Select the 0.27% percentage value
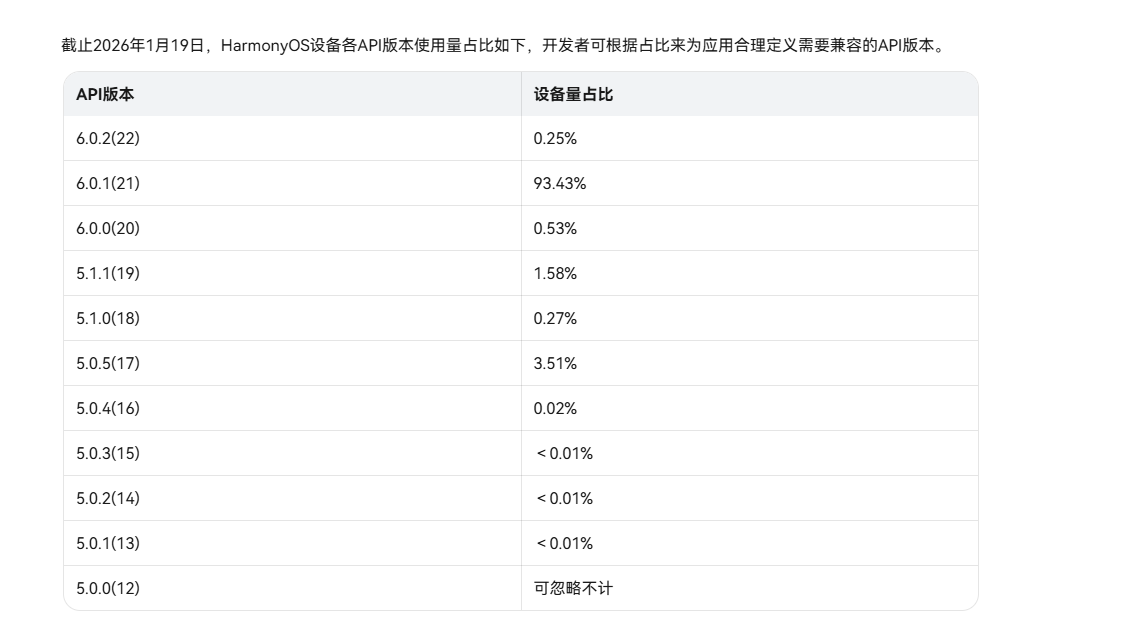1143x620 pixels. (555, 319)
